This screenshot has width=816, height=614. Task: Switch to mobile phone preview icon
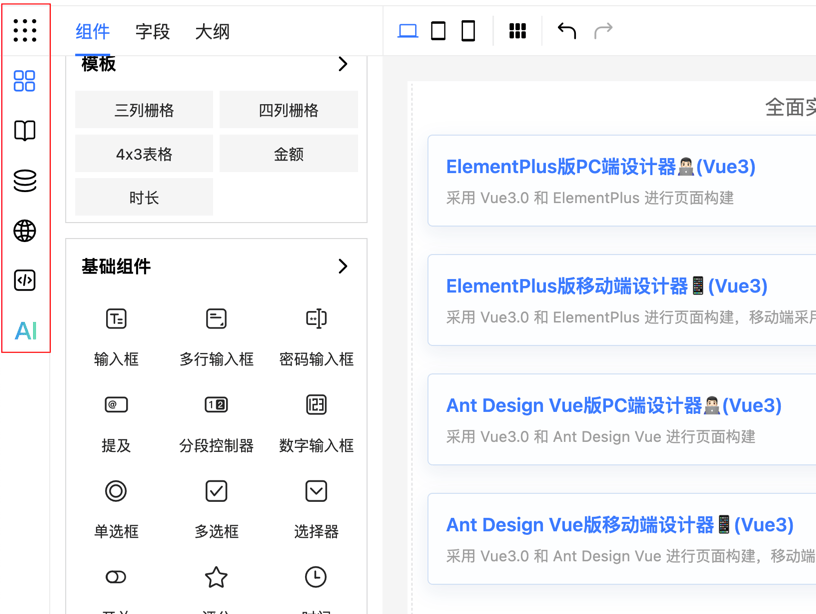click(467, 30)
